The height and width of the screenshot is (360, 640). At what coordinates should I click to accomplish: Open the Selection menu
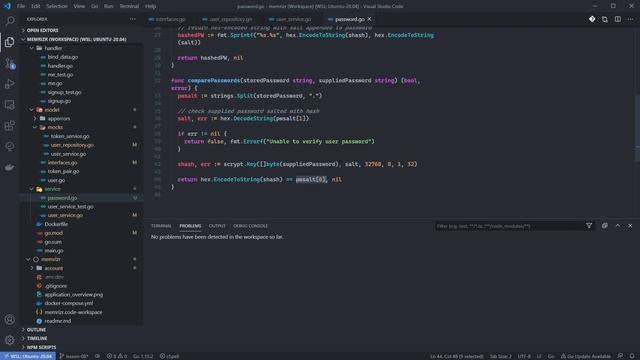[x=57, y=6]
